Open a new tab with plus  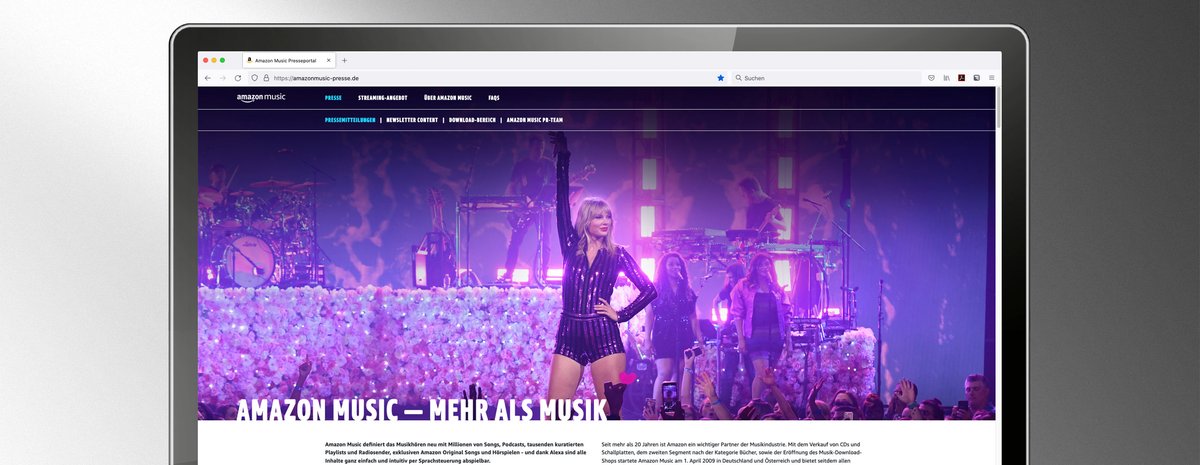click(x=345, y=60)
